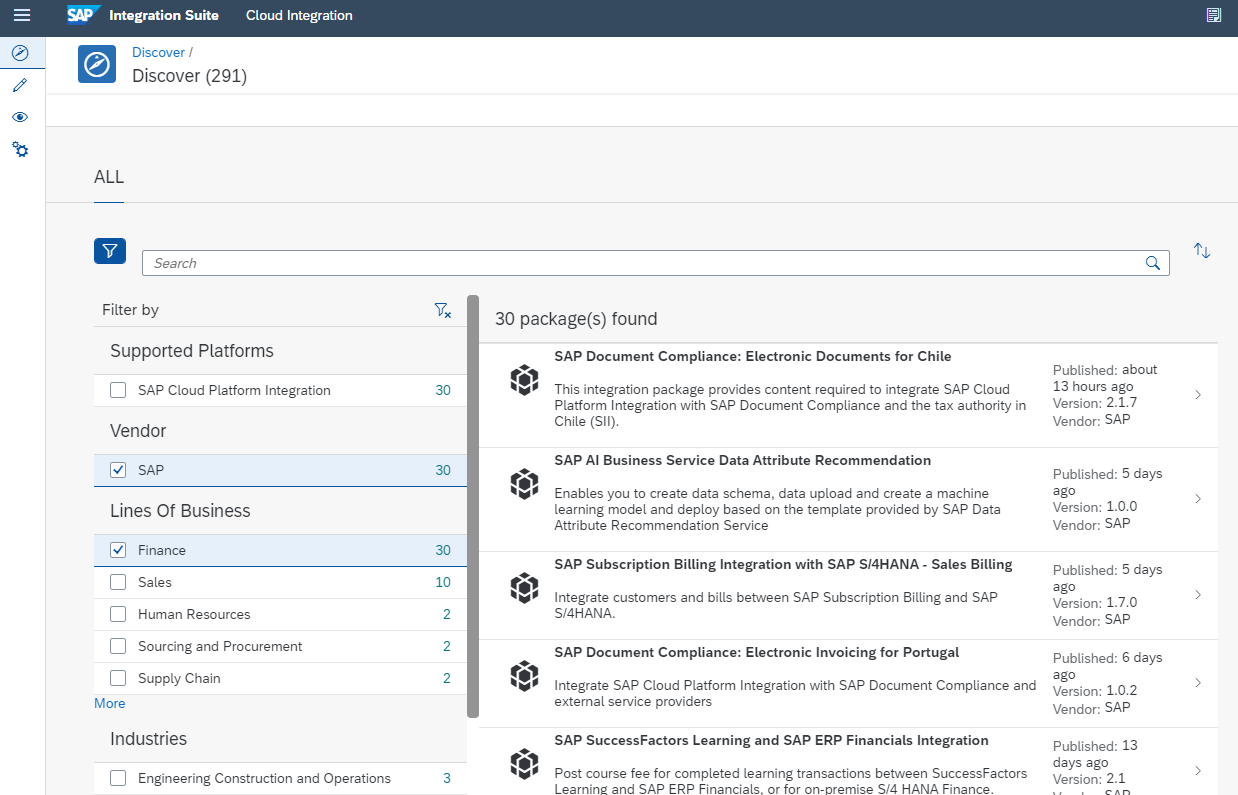Viewport: 1238px width, 795px height.
Task: Click '30 package(s) found' text
Action: [x=576, y=319]
